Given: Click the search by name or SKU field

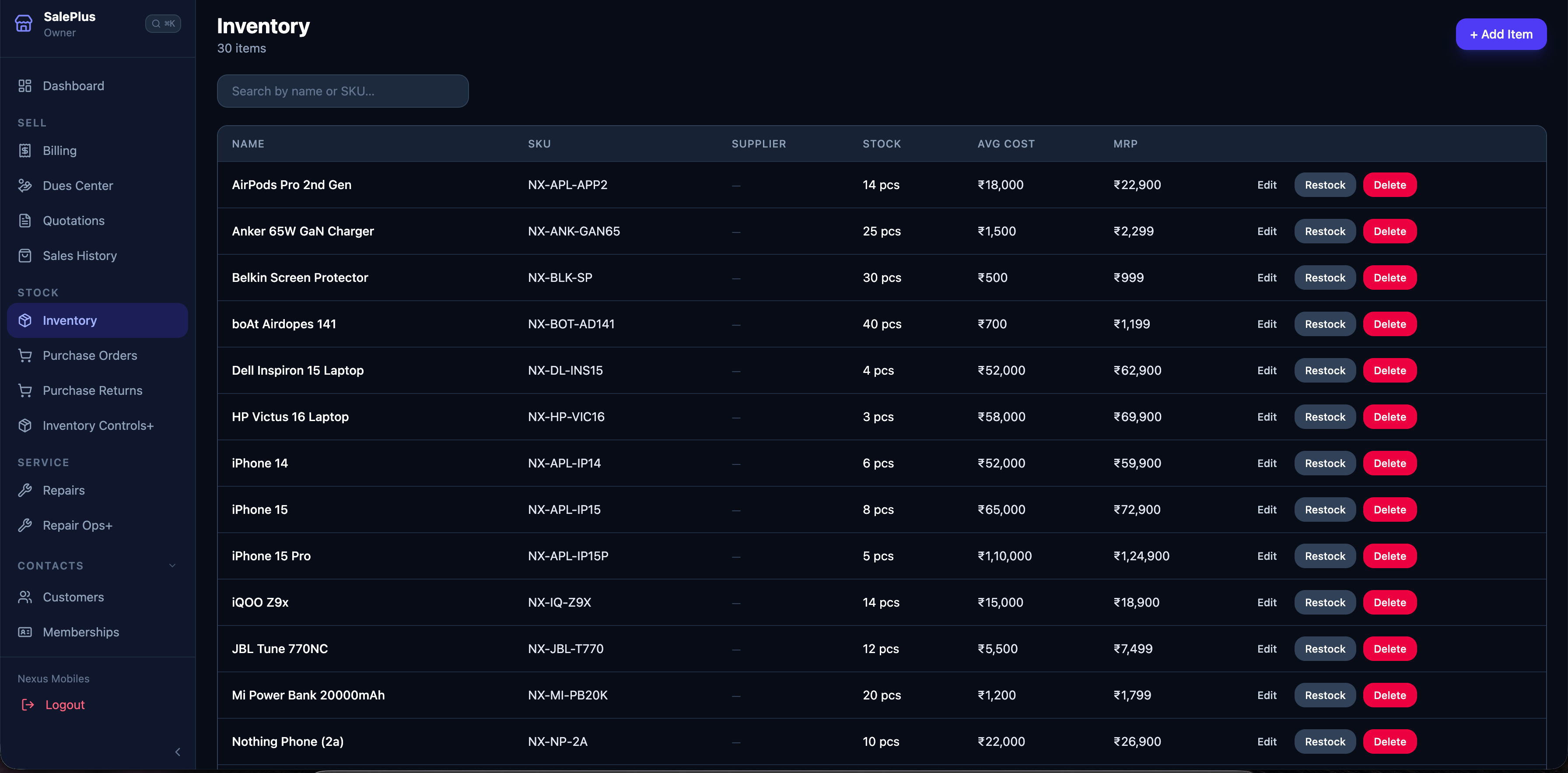Looking at the screenshot, I should [343, 91].
